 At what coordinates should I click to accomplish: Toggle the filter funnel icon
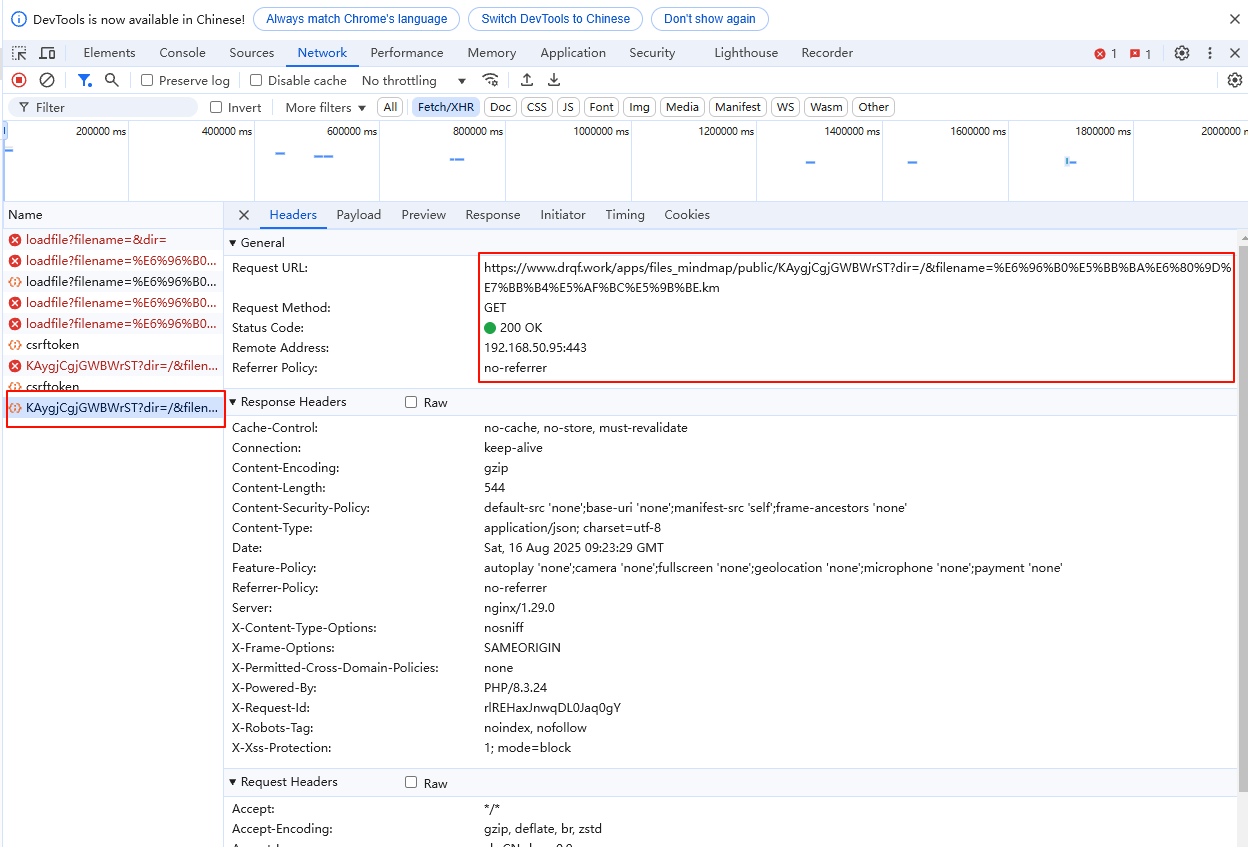click(x=85, y=80)
